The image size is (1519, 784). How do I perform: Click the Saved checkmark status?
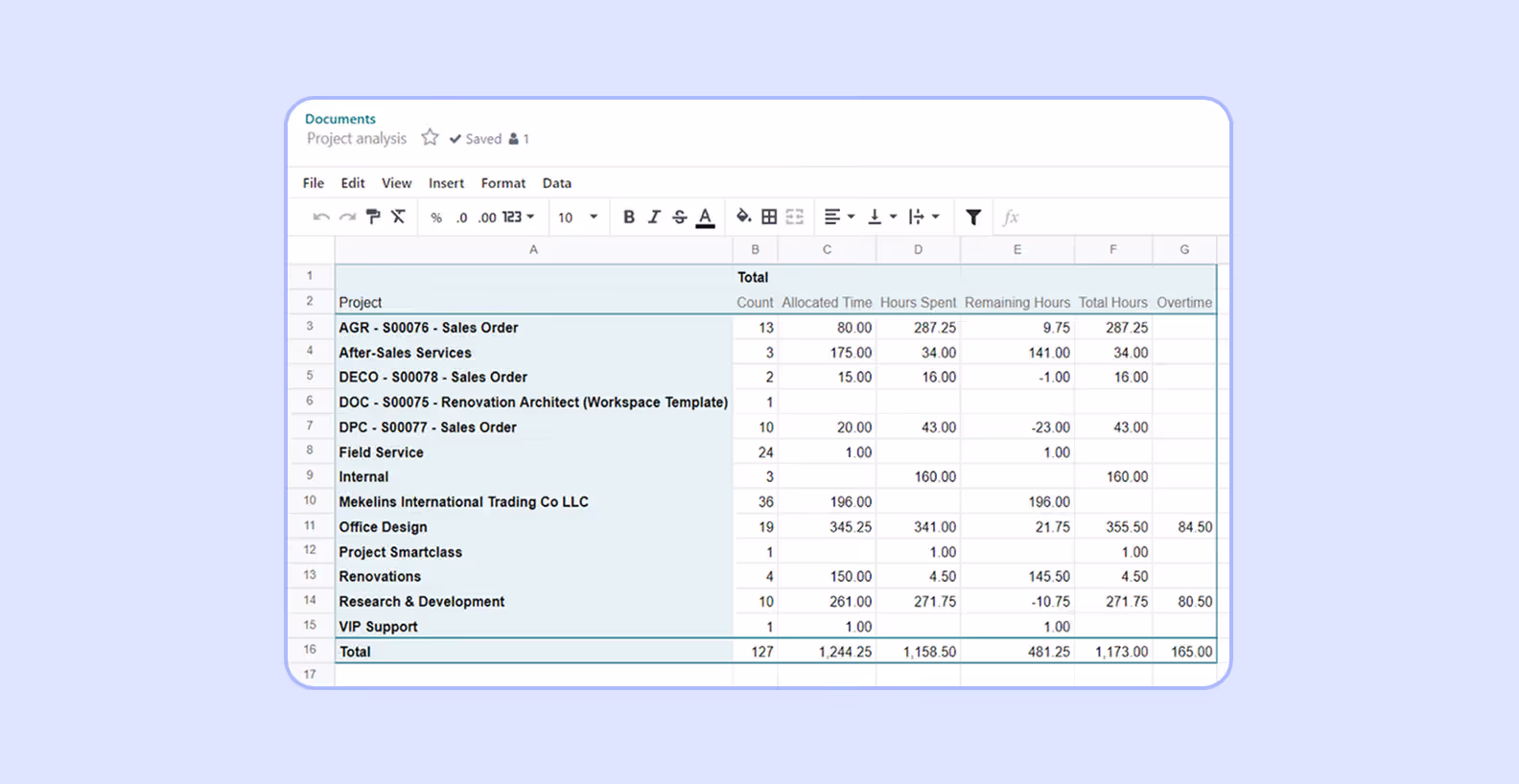click(x=476, y=139)
